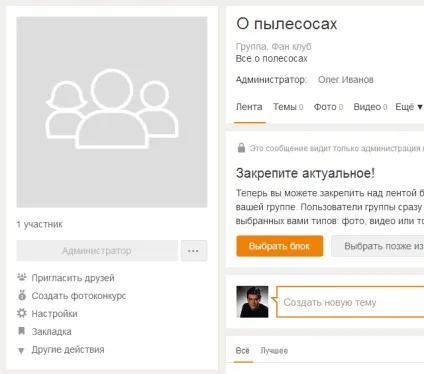Select the Лучшее feed filter tab
The height and width of the screenshot is (374, 424).
(x=274, y=351)
